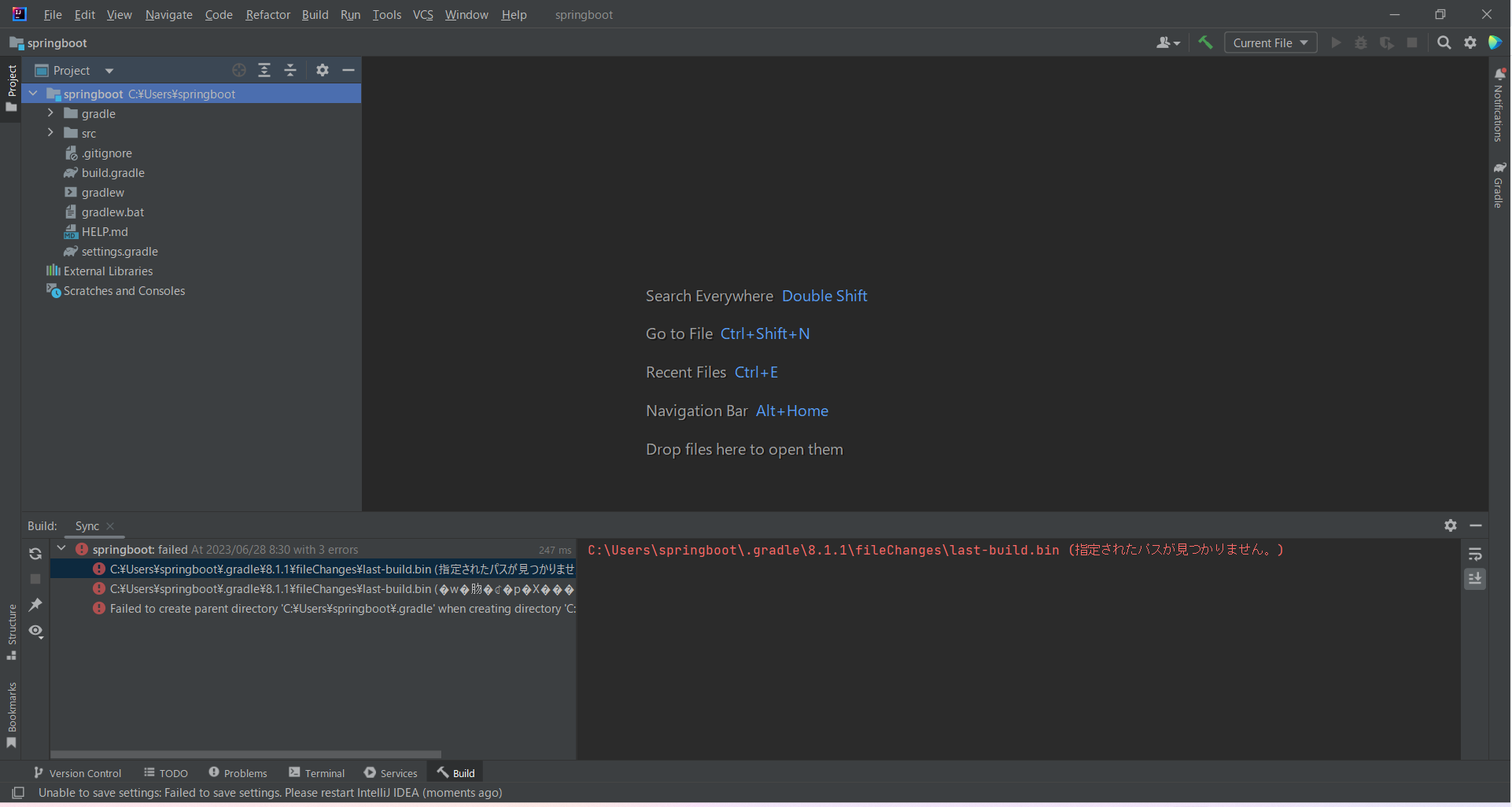
Task: Click the Debug bug icon in toolbar
Action: point(1361,42)
